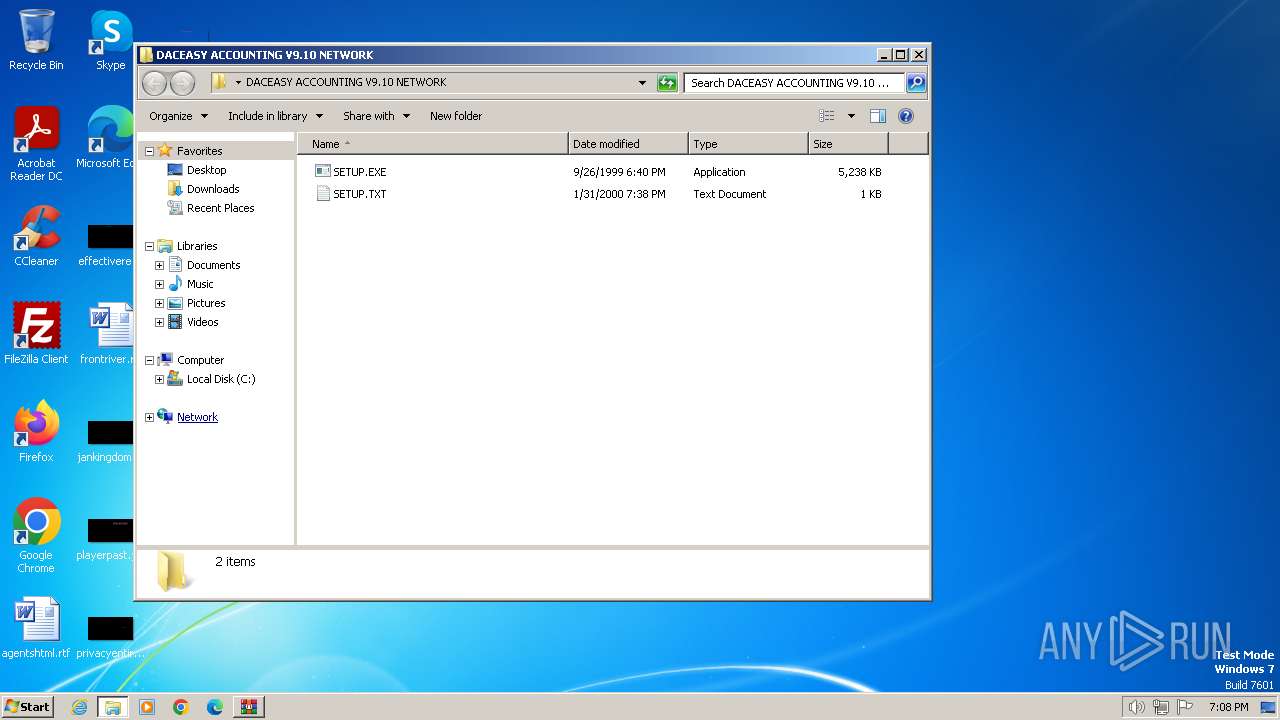The width and height of the screenshot is (1280, 720).
Task: Open the Organize dropdown menu
Action: click(179, 116)
